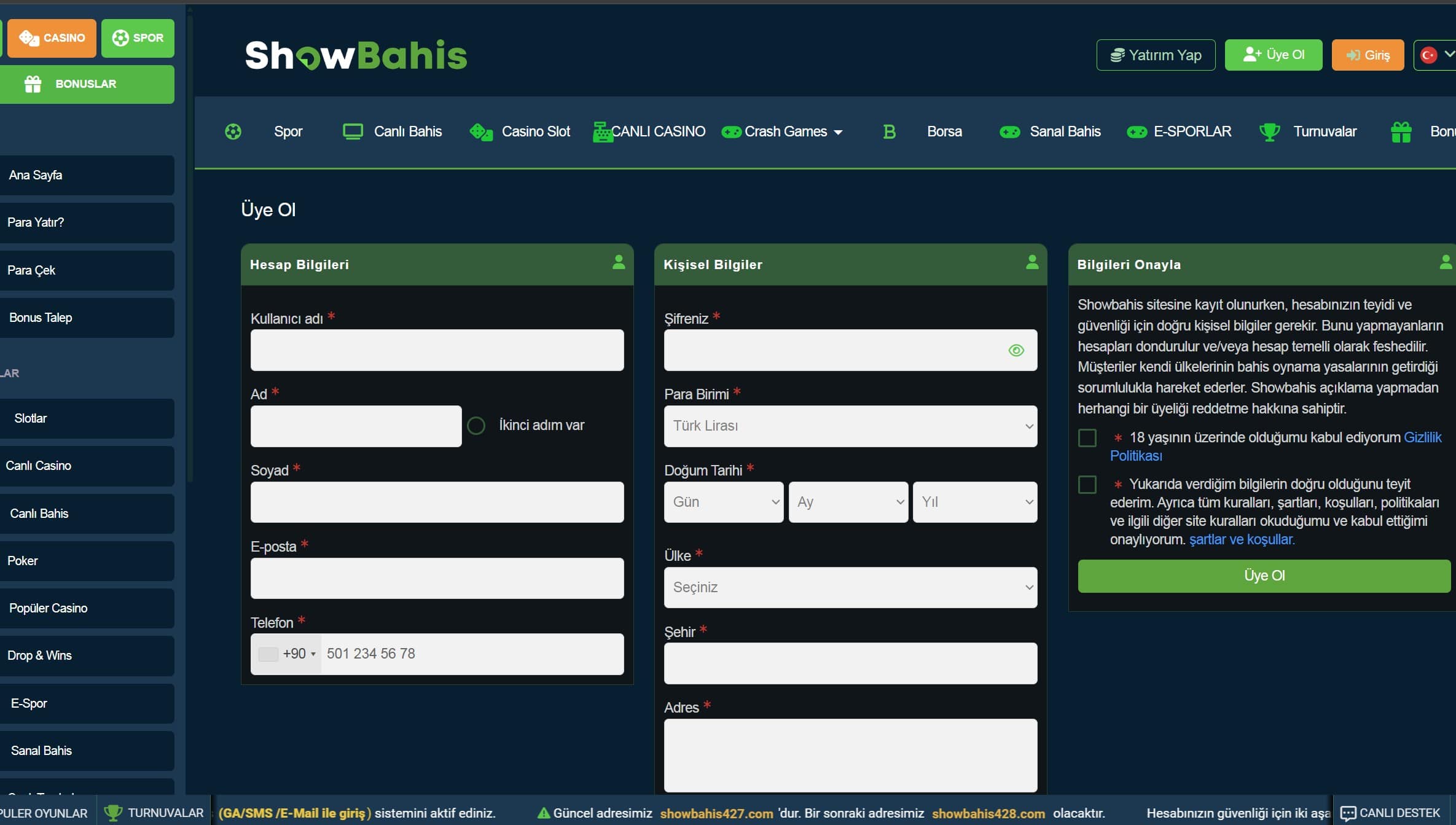The image size is (1456, 825).
Task: Click the E-posta input field
Action: click(437, 578)
